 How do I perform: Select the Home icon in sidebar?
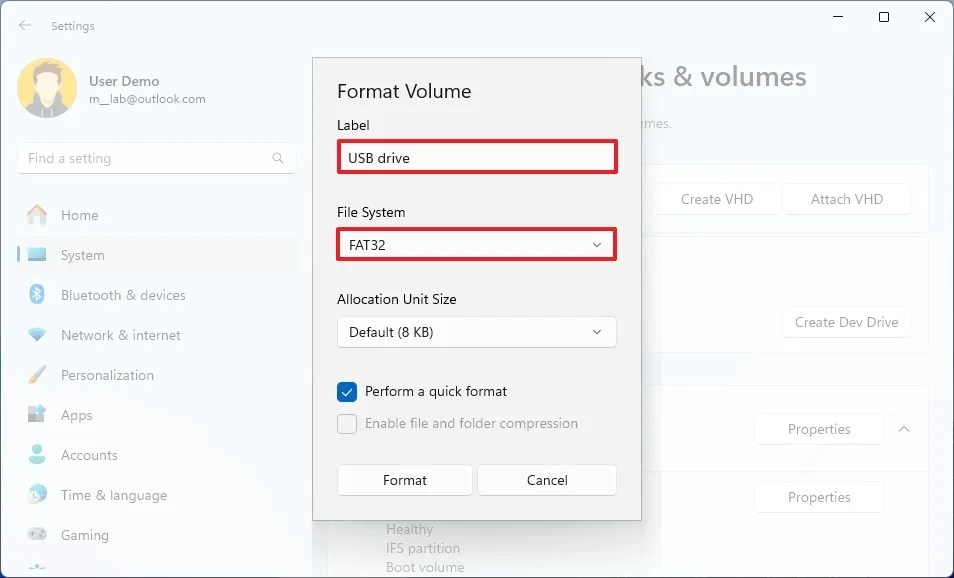37,214
